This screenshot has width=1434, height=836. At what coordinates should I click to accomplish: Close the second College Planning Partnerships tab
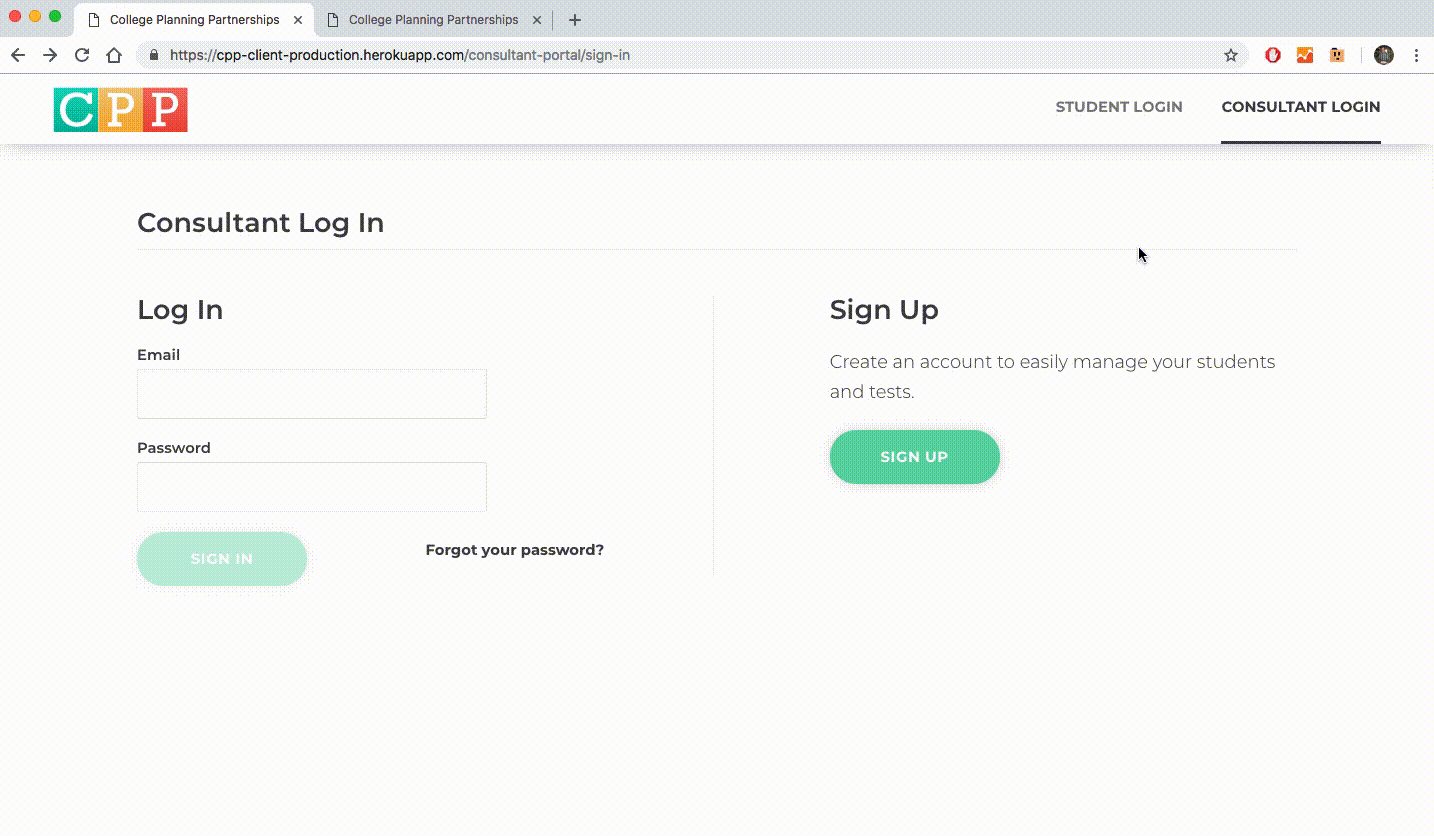pos(537,20)
